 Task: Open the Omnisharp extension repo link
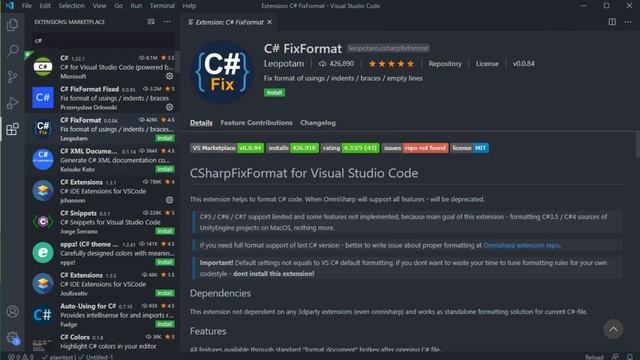coord(521,245)
